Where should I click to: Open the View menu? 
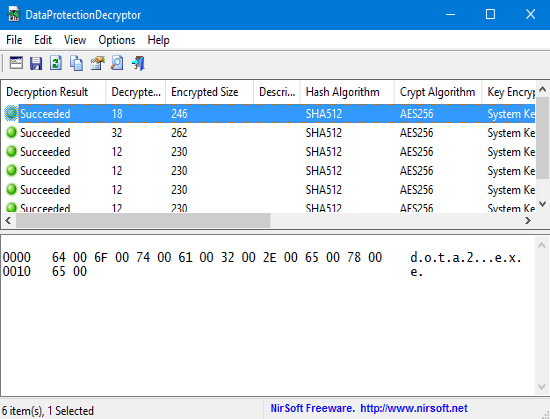(75, 40)
